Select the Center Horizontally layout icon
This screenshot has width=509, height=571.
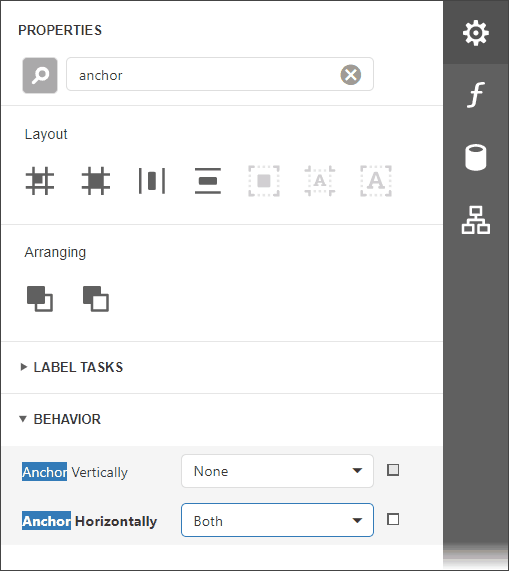click(152, 181)
